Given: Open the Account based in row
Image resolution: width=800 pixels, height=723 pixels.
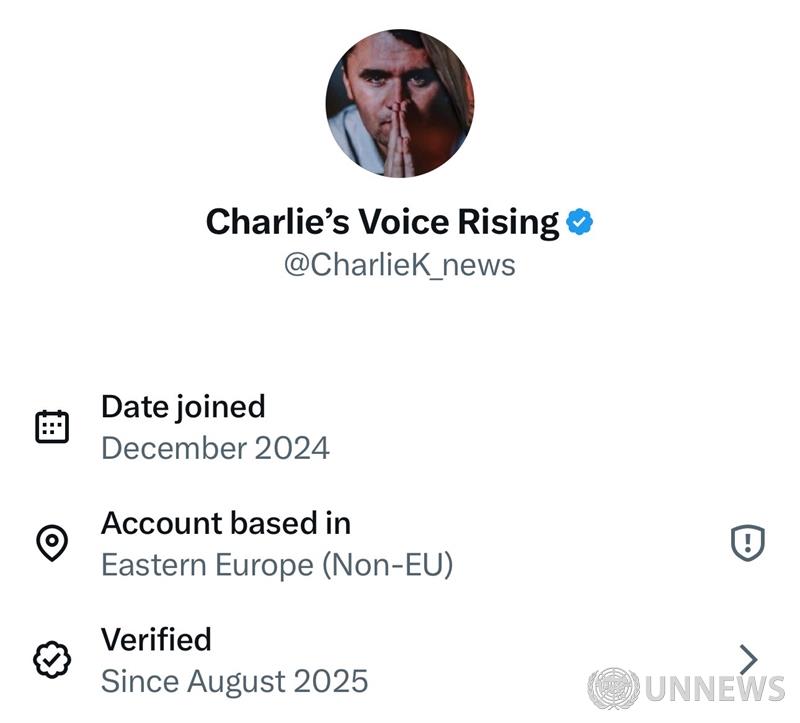Looking at the screenshot, I should pos(400,543).
